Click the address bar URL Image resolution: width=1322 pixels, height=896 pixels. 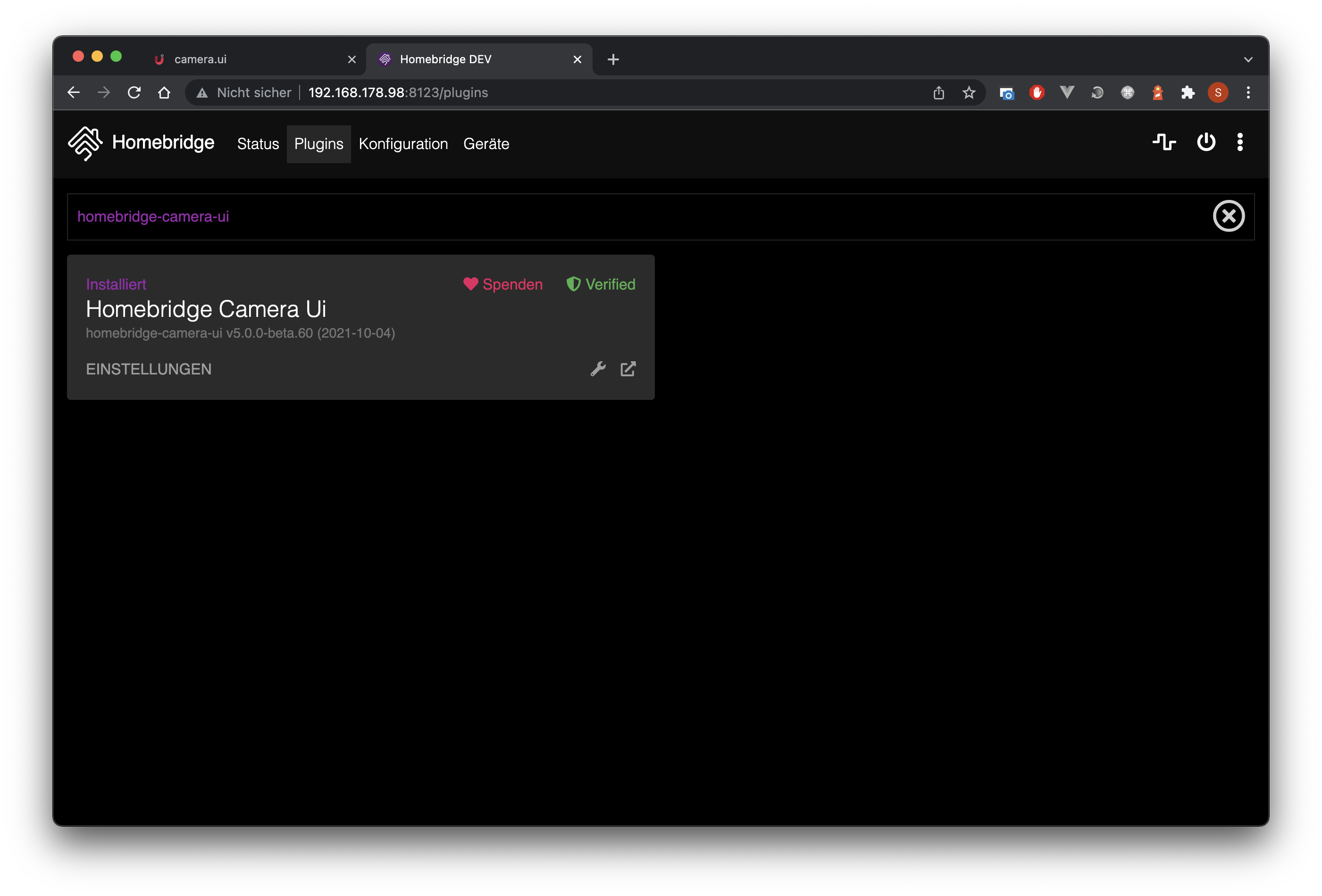click(x=398, y=92)
